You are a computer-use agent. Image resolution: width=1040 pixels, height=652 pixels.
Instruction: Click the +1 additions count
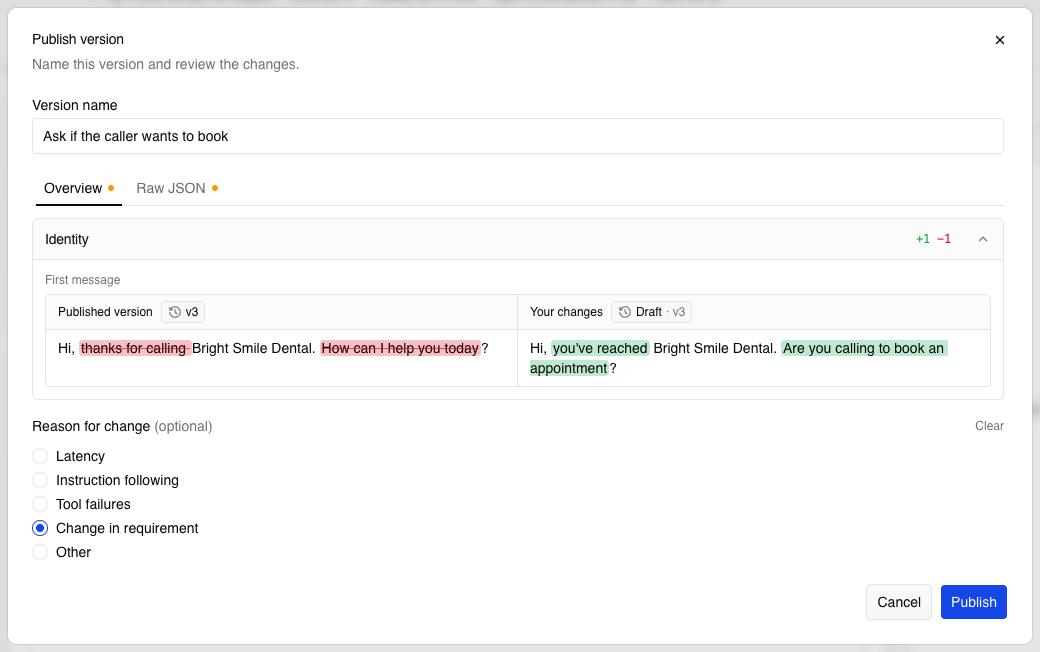coord(923,239)
